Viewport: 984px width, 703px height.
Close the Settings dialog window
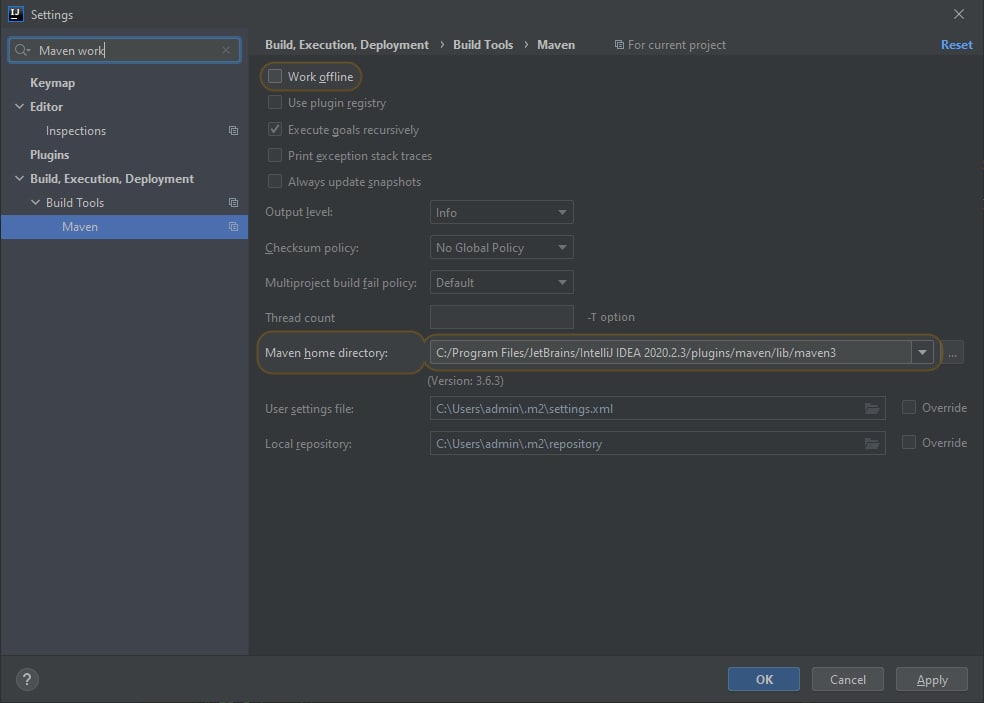point(959,14)
